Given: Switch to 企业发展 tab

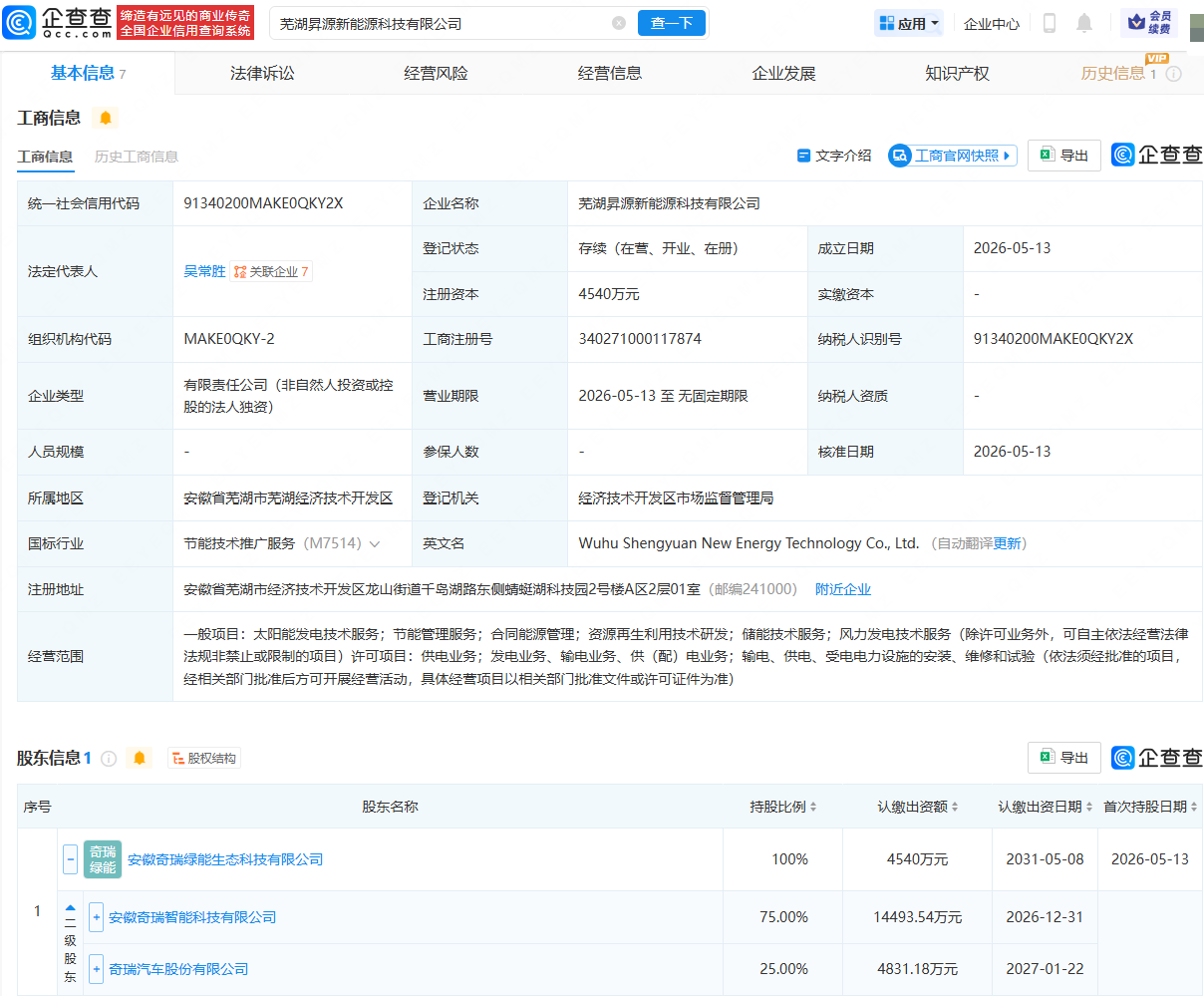Looking at the screenshot, I should (783, 74).
